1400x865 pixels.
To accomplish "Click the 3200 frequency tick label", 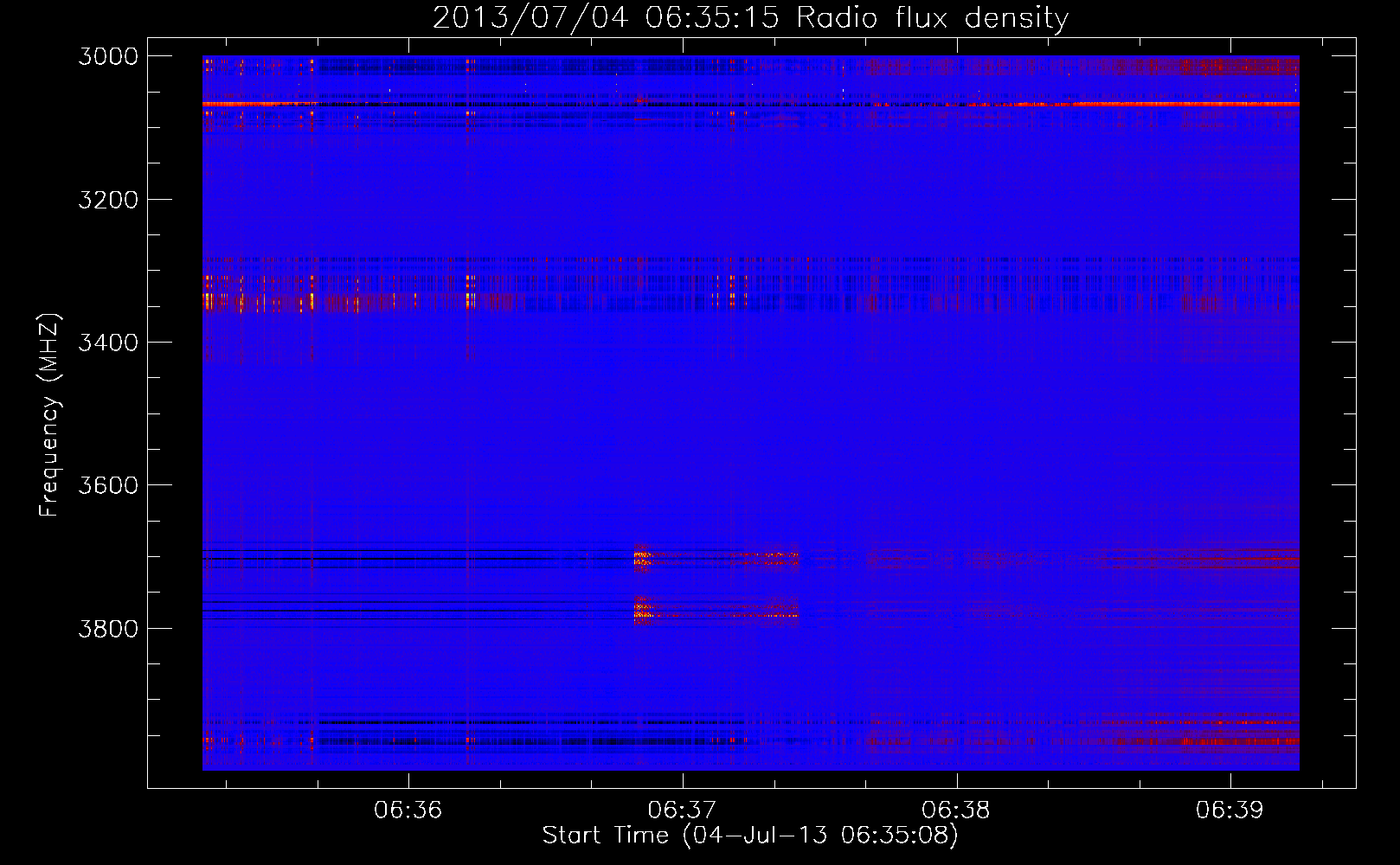I will tap(108, 200).
